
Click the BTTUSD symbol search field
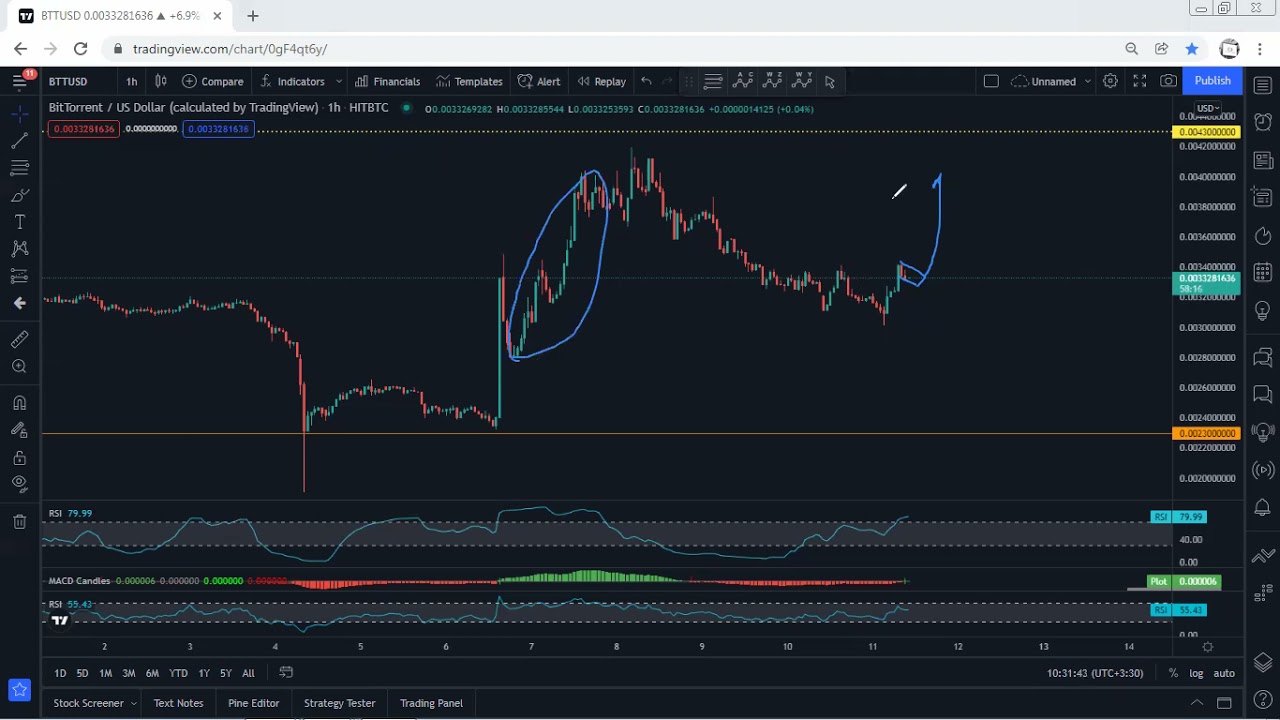(68, 81)
